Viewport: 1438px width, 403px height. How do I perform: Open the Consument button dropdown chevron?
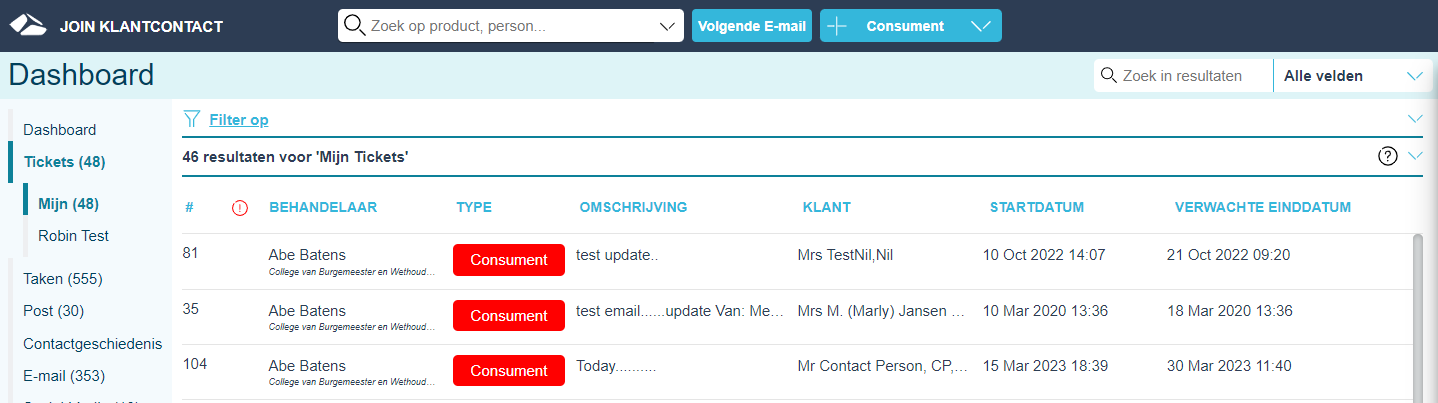tap(981, 26)
